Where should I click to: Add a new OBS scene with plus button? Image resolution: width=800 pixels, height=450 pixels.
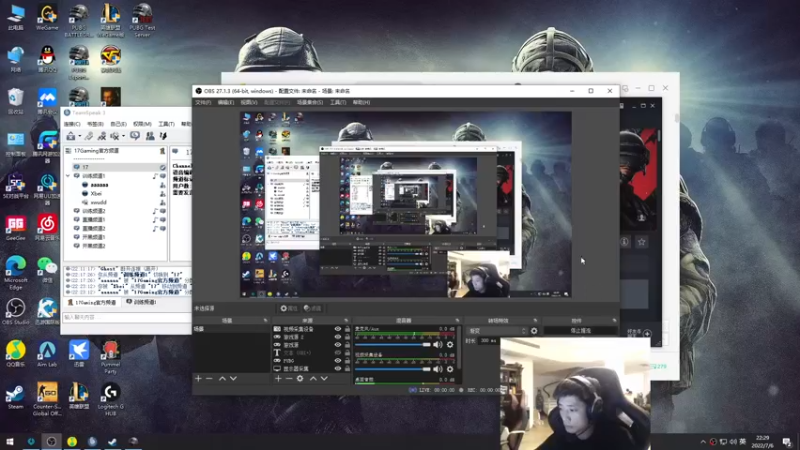[x=198, y=379]
